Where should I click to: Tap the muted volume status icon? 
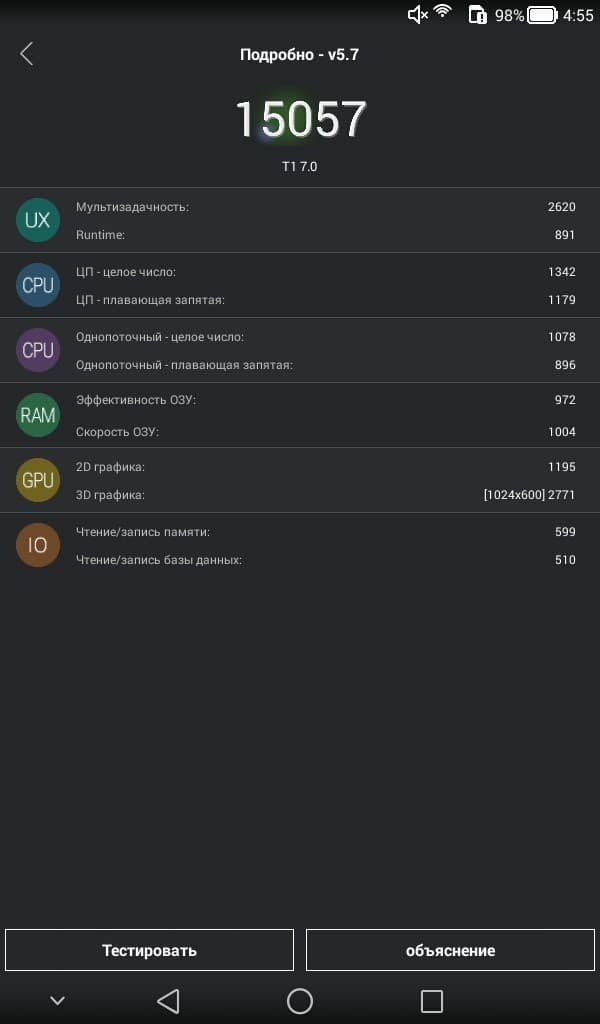pyautogui.click(x=418, y=14)
